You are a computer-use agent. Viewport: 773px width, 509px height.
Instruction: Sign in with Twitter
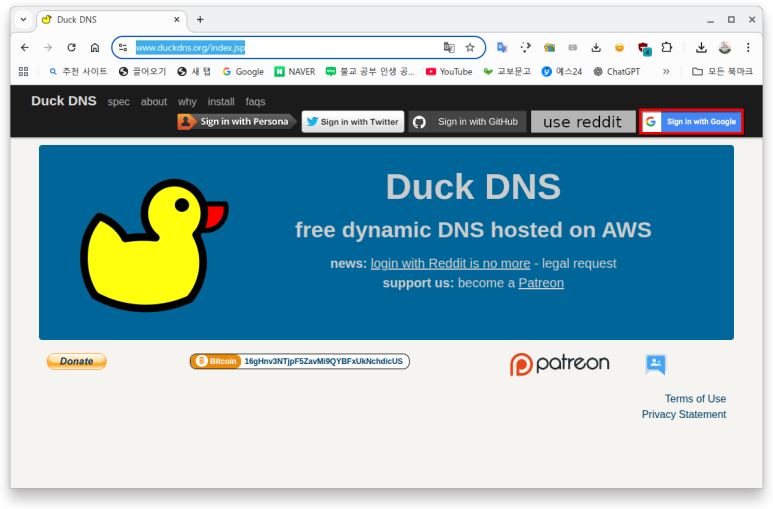353,121
